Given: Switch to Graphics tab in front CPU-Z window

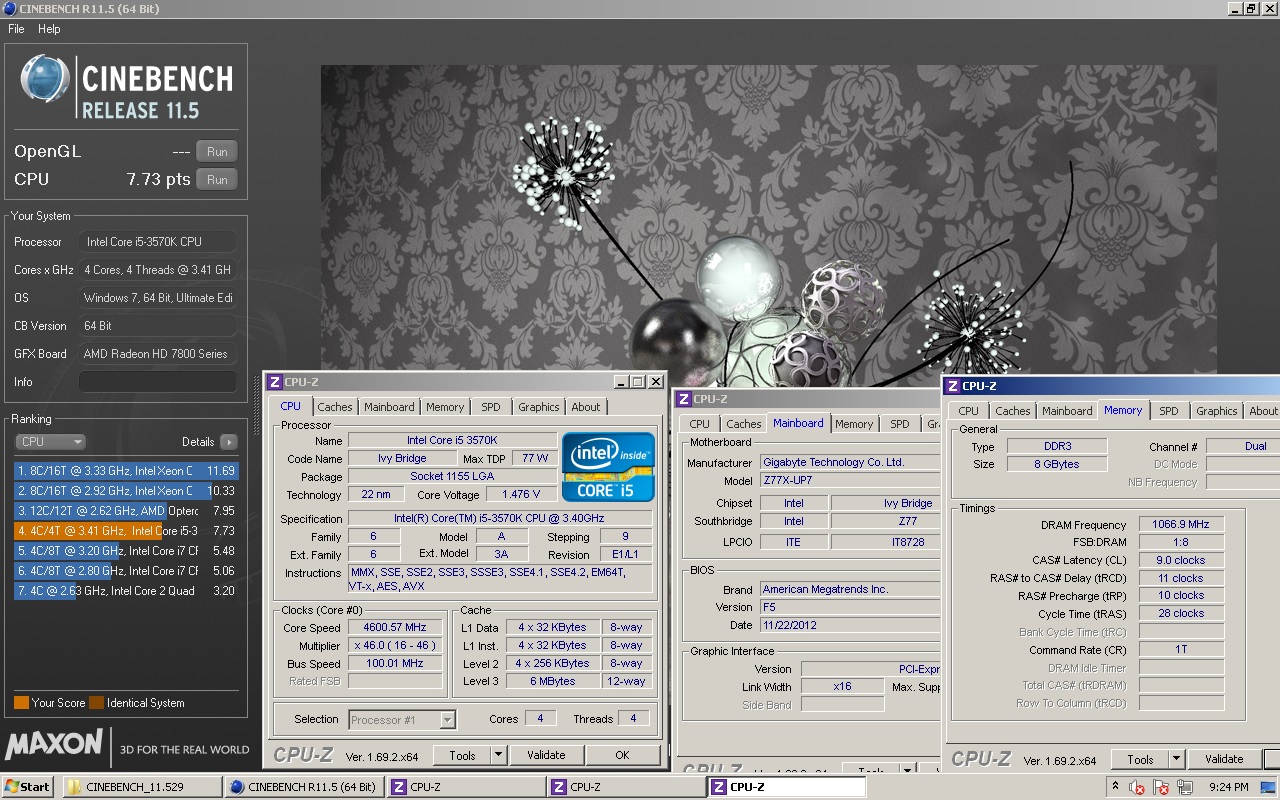Looking at the screenshot, I should coord(538,407).
